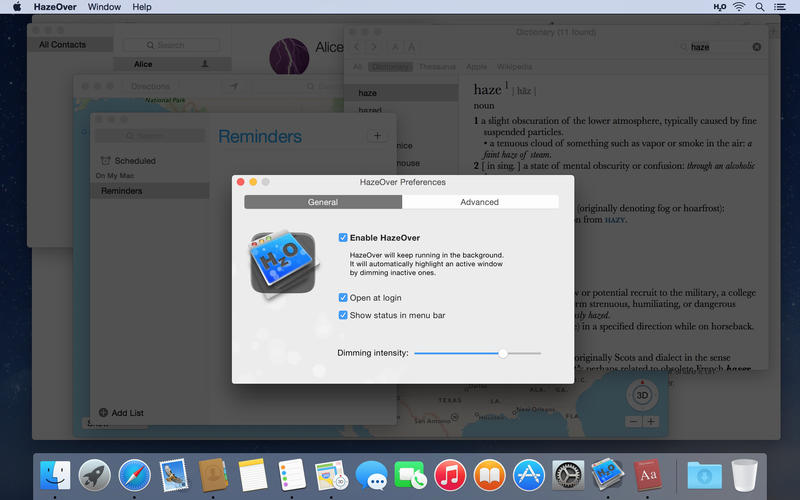The image size is (800, 500).
Task: Select the Thesaurus source in Dictionary
Action: tap(435, 67)
